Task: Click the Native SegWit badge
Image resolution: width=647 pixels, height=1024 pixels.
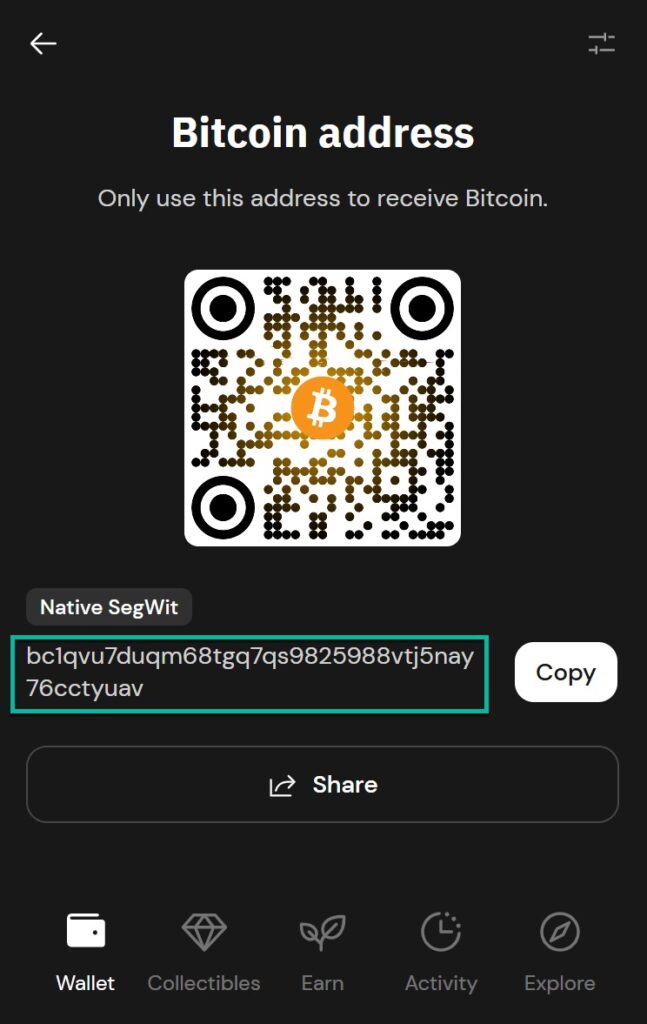Action: pyautogui.click(x=109, y=607)
